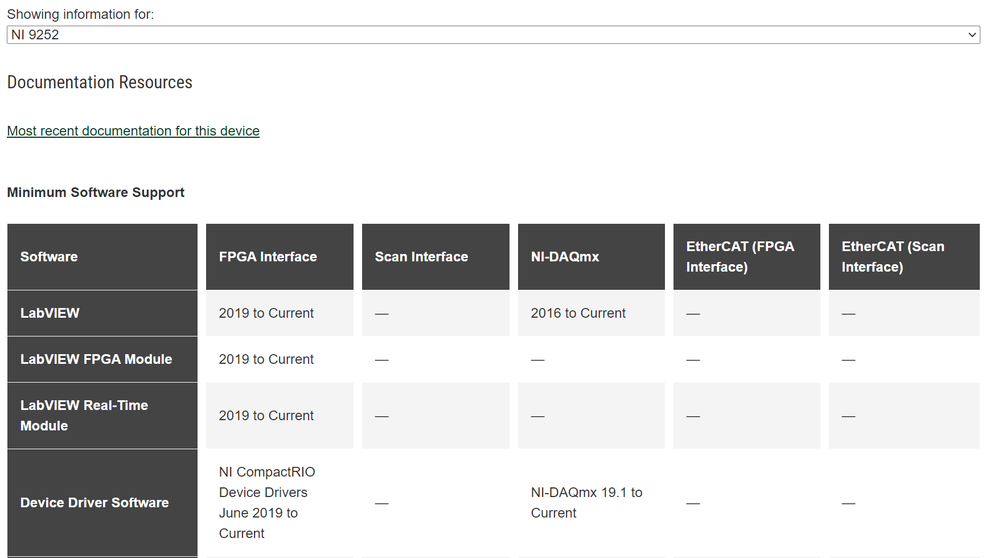998x558 pixels.
Task: Click the Minimum Software Support heading
Action: point(95,192)
